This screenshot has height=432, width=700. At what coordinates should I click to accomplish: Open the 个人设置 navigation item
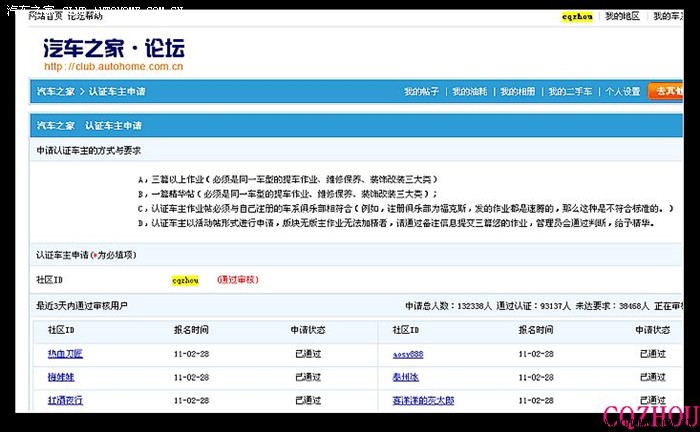[623, 91]
